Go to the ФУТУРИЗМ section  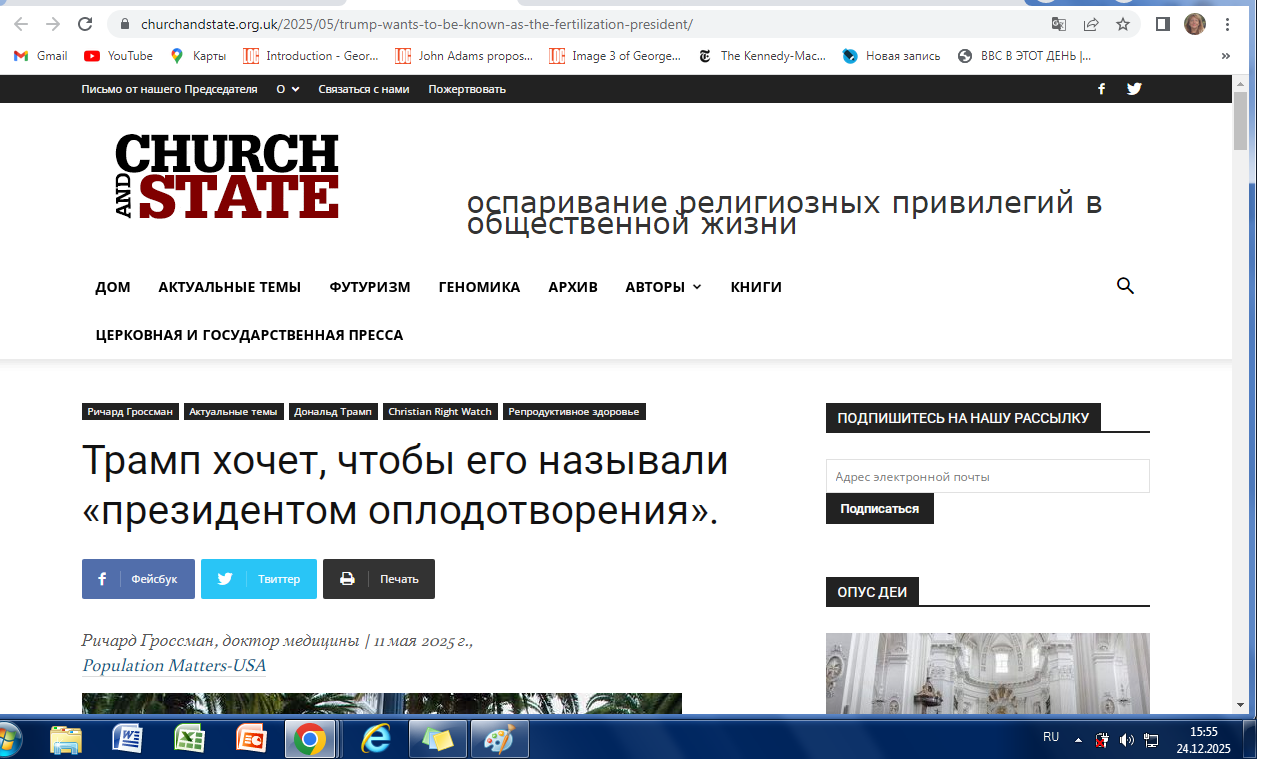[x=369, y=287]
